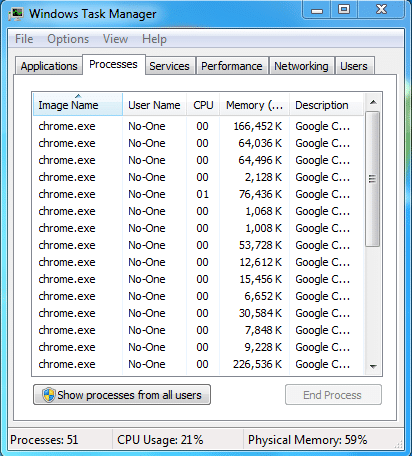Select chrome.exe row using 7,848 K

point(198,330)
